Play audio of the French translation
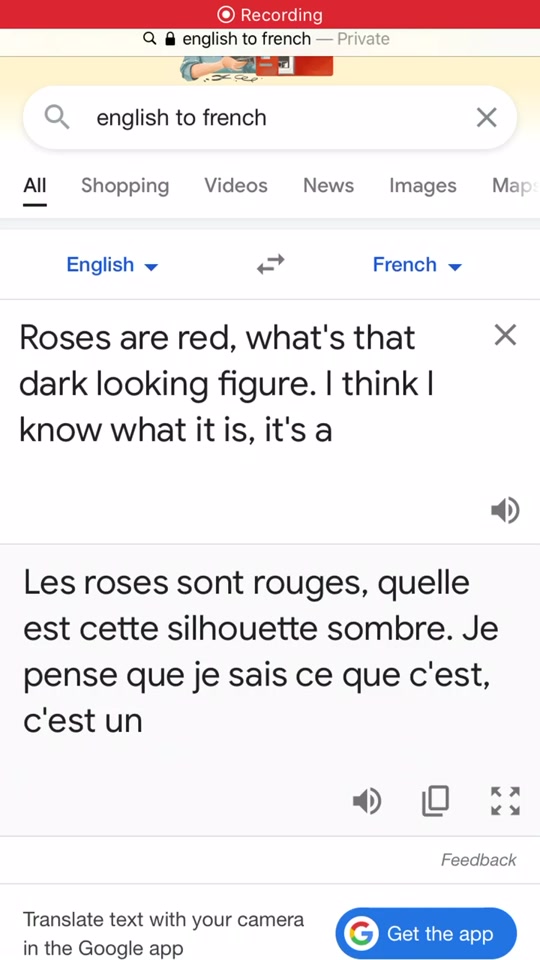This screenshot has height=960, width=540. (367, 801)
